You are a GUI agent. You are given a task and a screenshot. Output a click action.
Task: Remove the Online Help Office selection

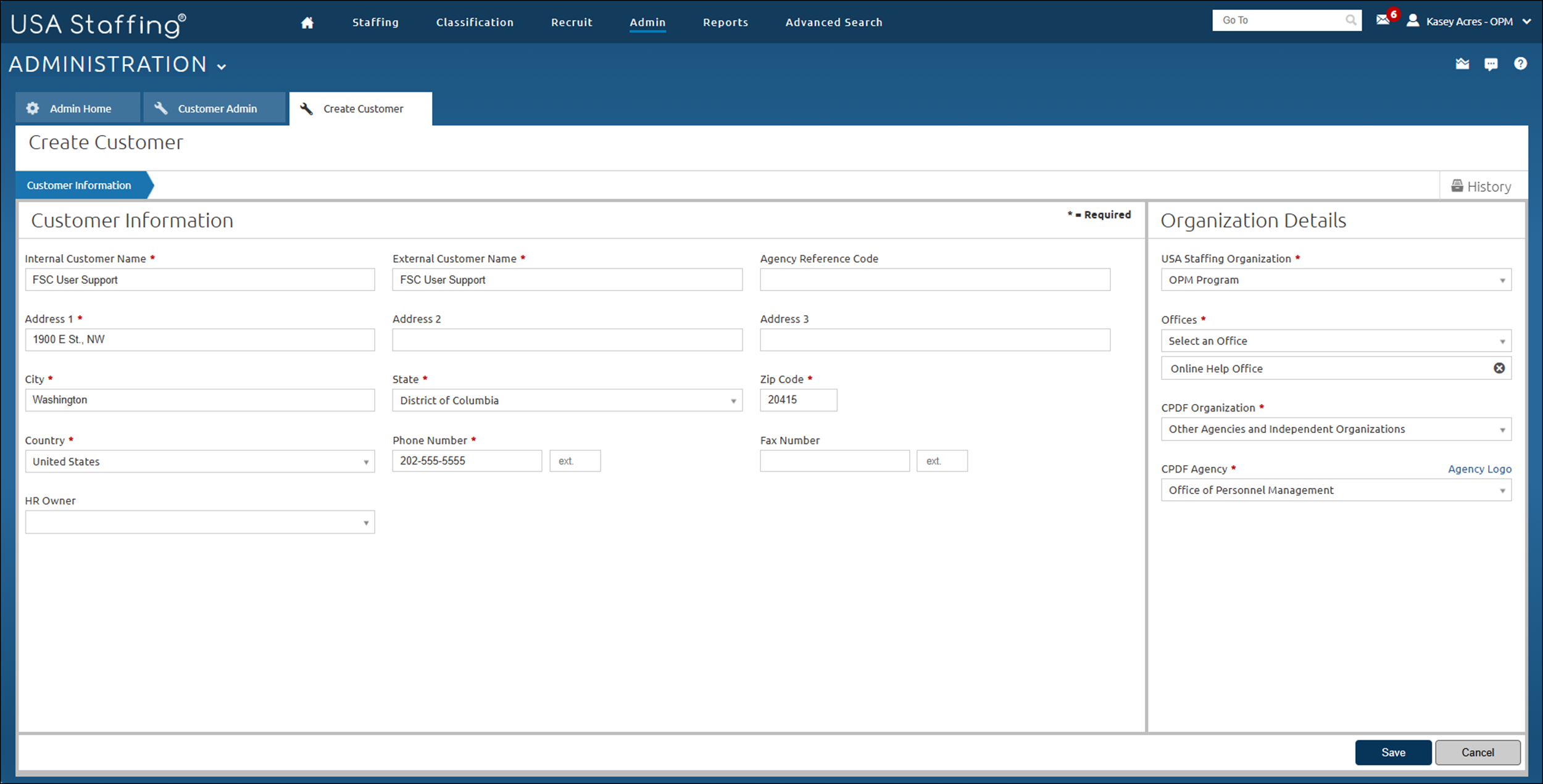coord(1499,368)
